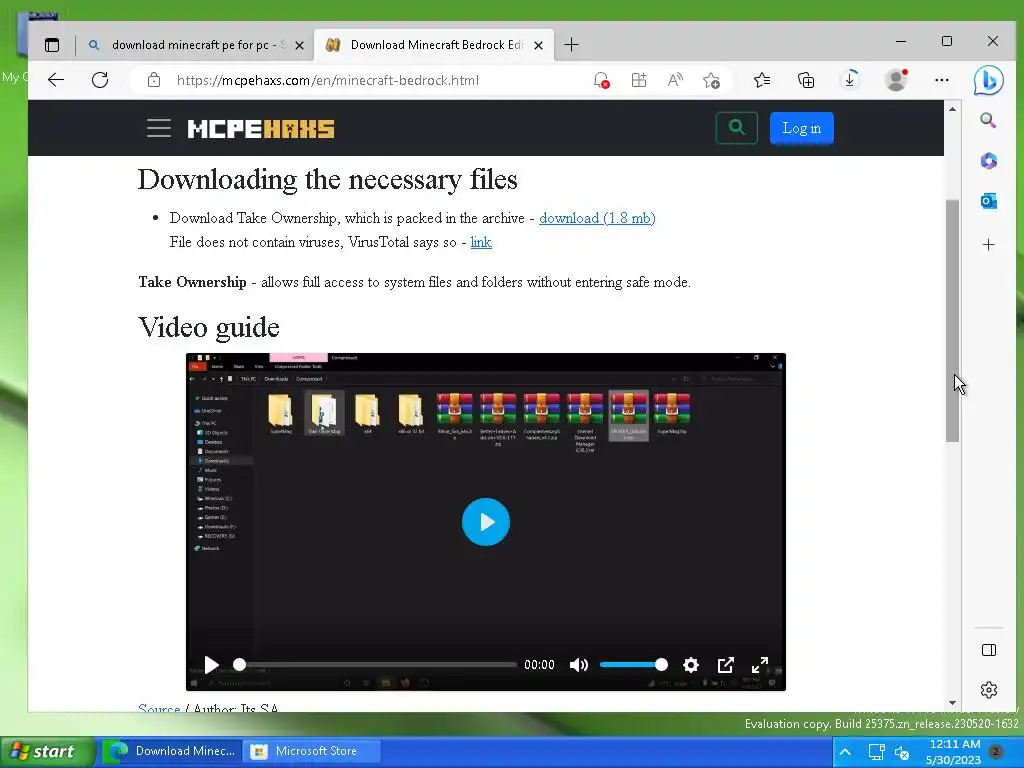
Task: Switch to Microsoft Store taskbar window
Action: 311,751
